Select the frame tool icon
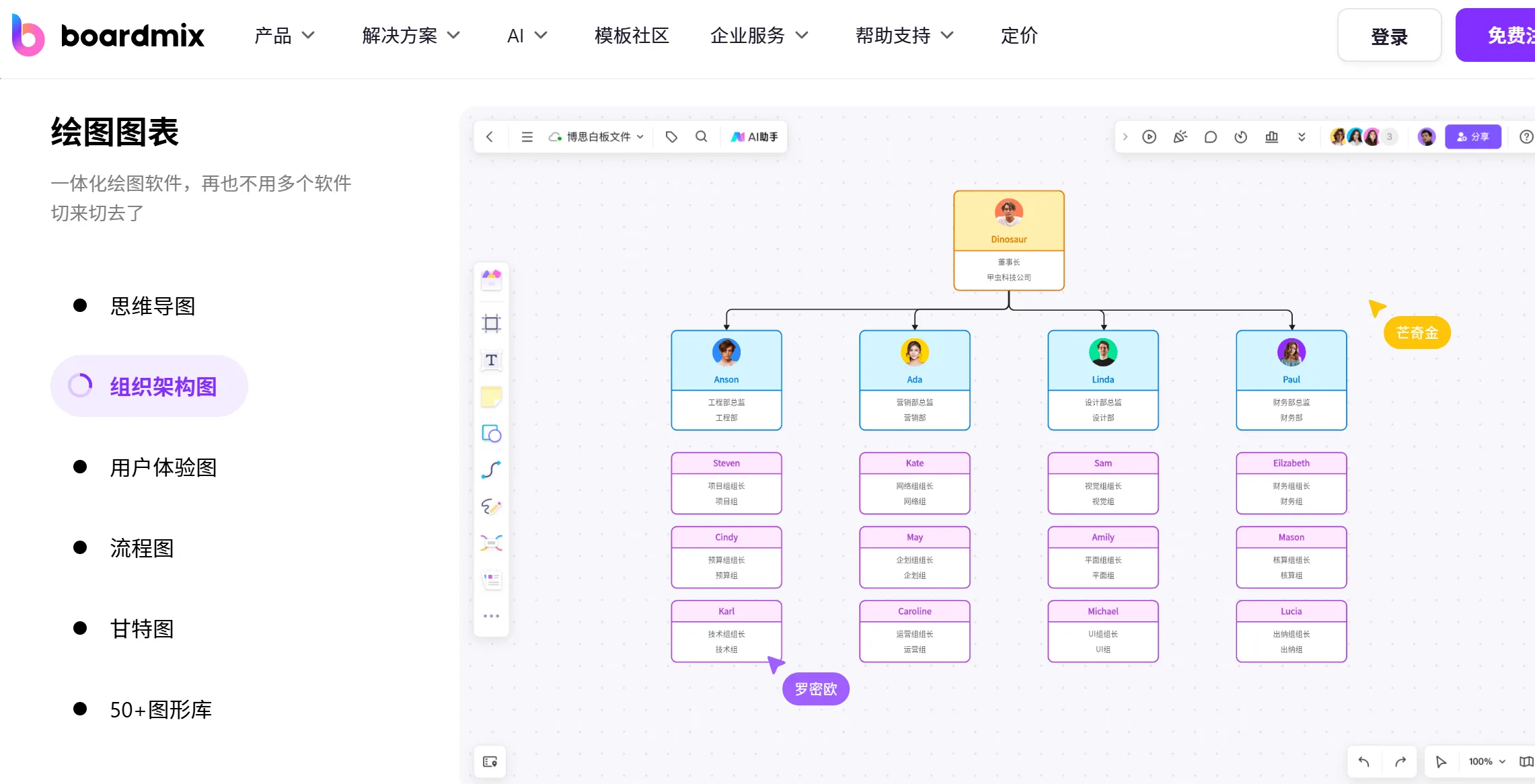 491,323
